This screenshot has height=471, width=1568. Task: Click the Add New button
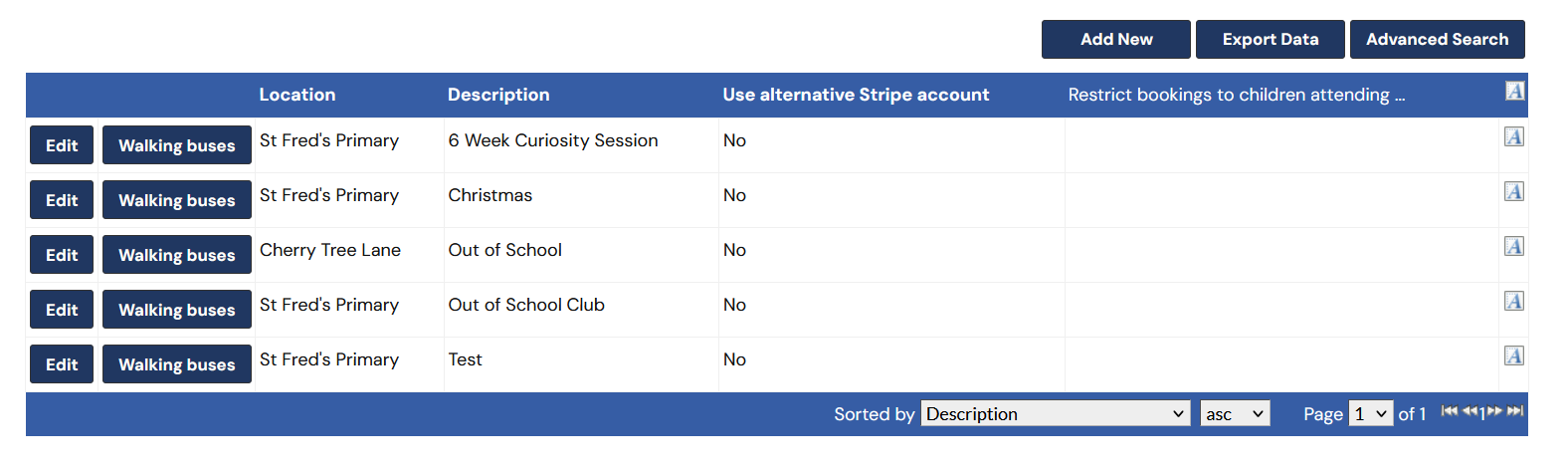tap(1115, 40)
